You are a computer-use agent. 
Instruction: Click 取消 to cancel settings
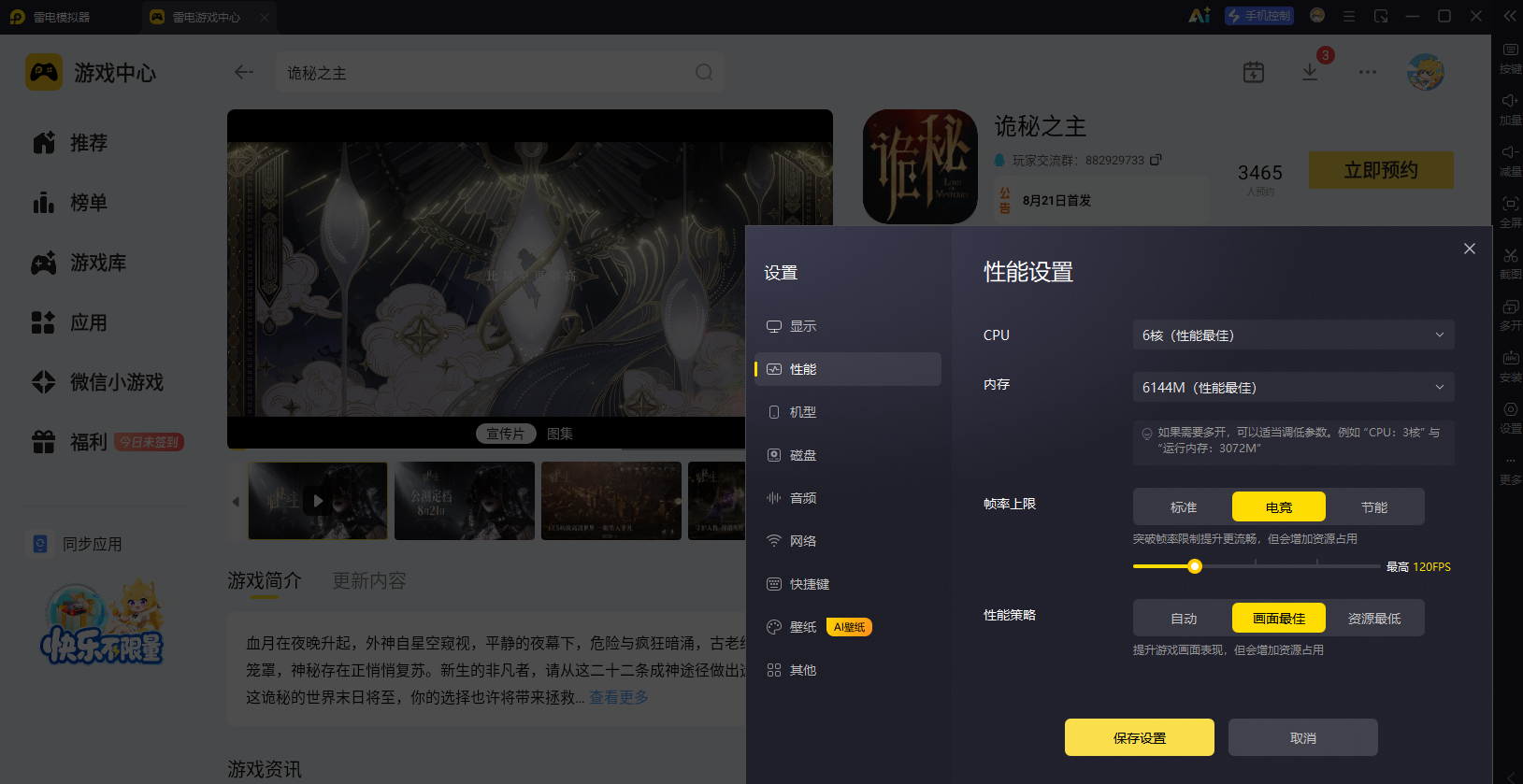click(x=1303, y=737)
